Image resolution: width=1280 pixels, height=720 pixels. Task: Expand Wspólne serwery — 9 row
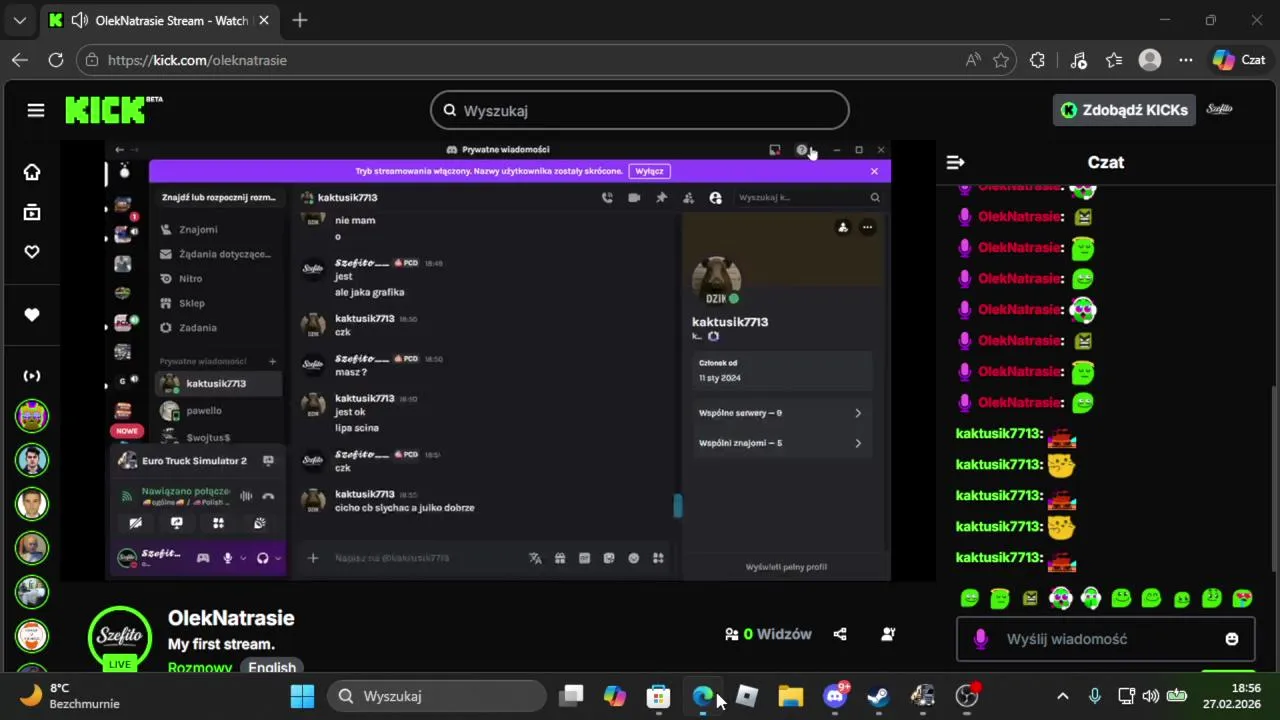click(780, 413)
